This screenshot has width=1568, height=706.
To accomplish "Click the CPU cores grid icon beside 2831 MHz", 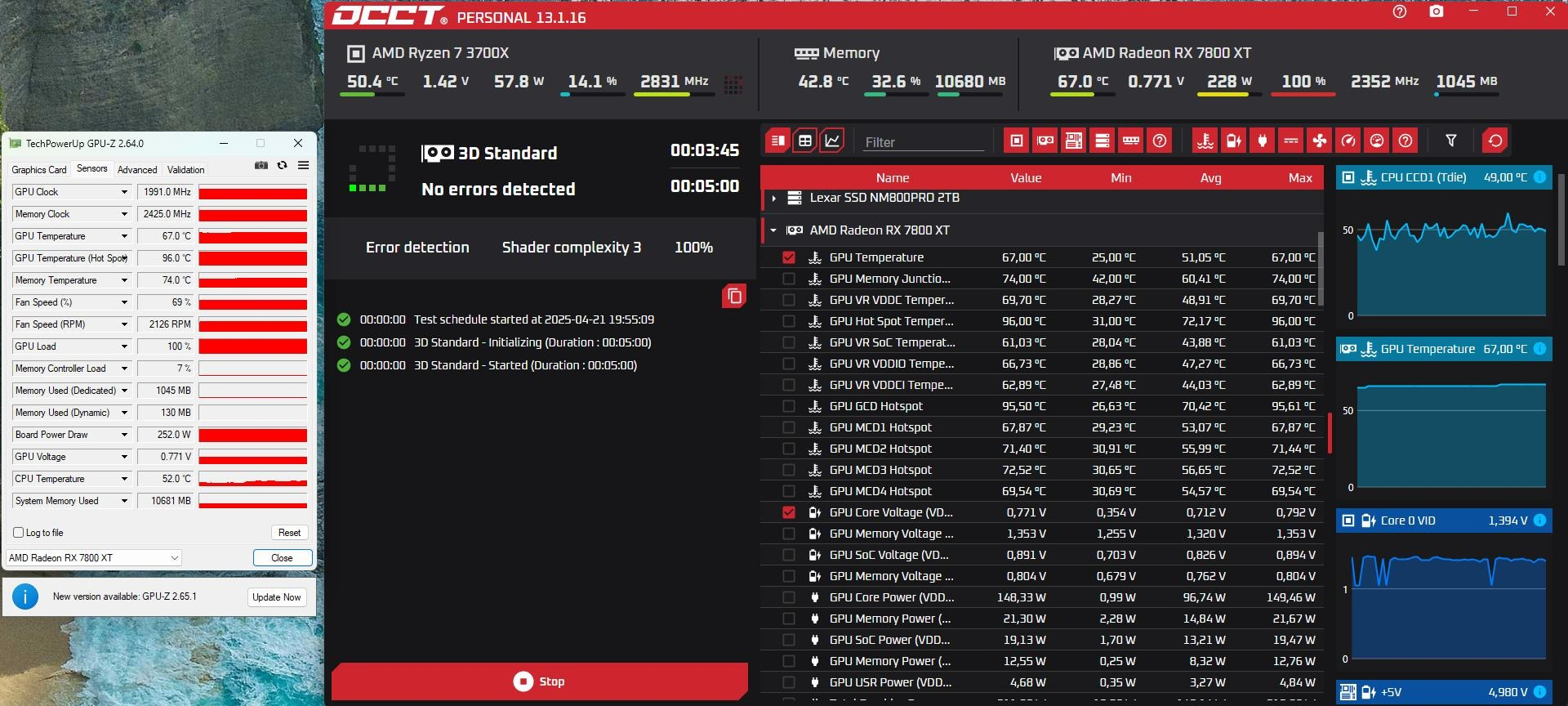I will click(733, 84).
